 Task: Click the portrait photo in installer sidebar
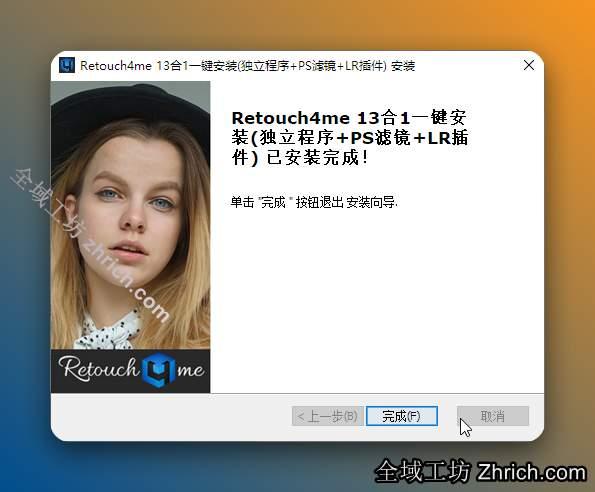click(131, 215)
